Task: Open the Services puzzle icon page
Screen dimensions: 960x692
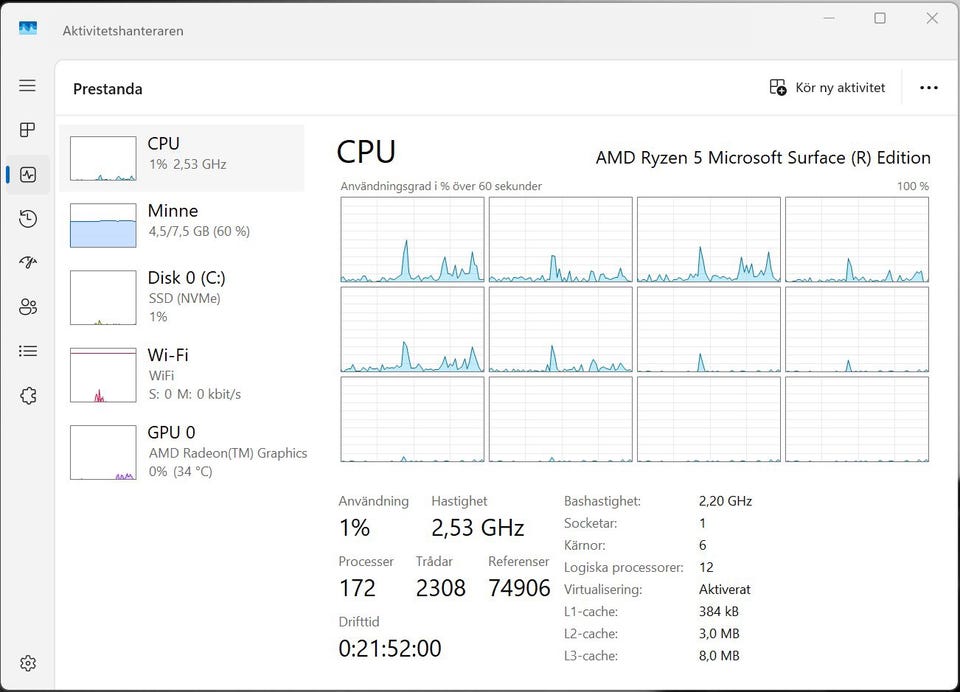Action: 28,395
